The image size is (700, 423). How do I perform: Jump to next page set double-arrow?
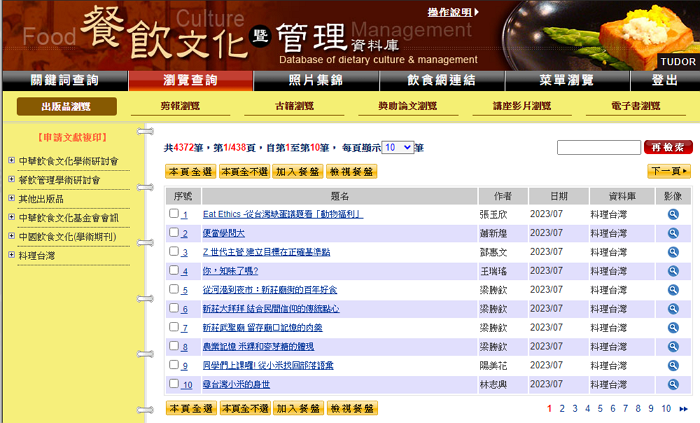pos(683,409)
